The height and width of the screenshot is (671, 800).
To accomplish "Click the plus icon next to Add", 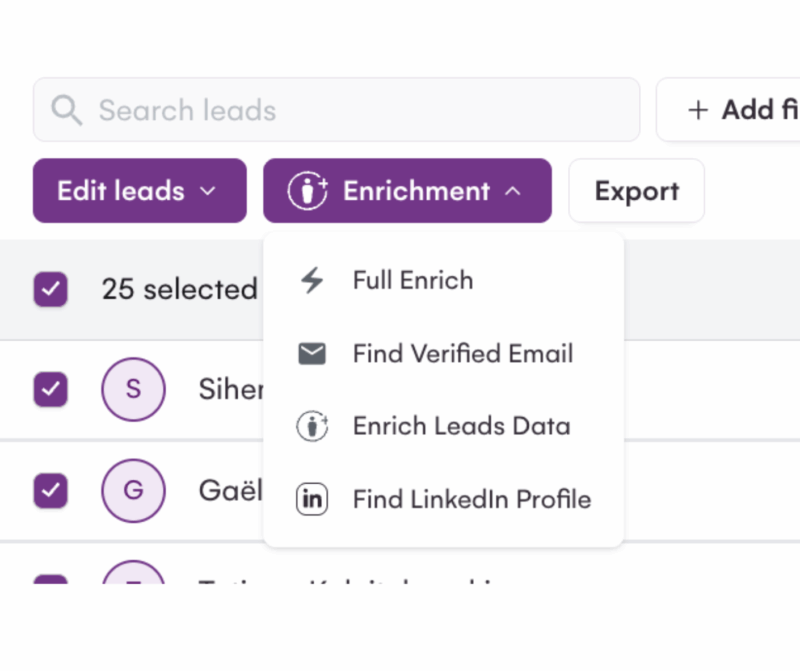I will pos(698,110).
